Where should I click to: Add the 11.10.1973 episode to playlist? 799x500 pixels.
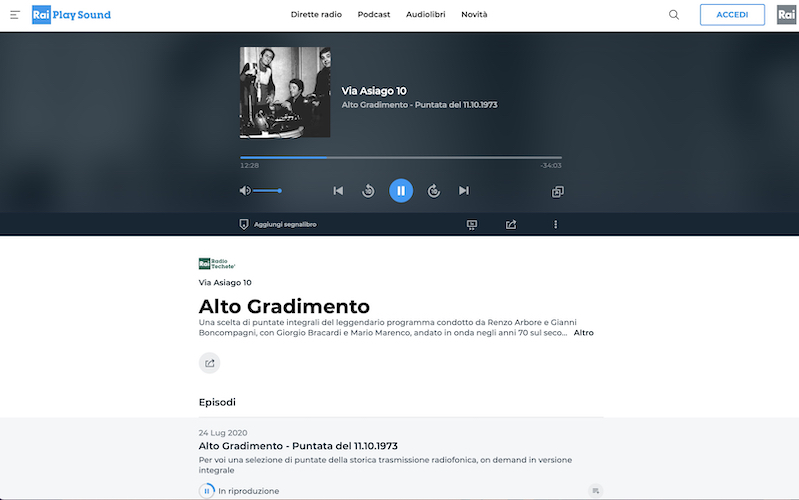click(595, 491)
